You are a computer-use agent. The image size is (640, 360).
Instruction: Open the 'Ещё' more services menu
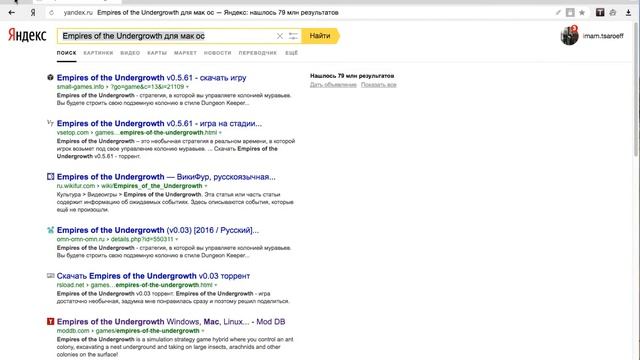(291, 53)
